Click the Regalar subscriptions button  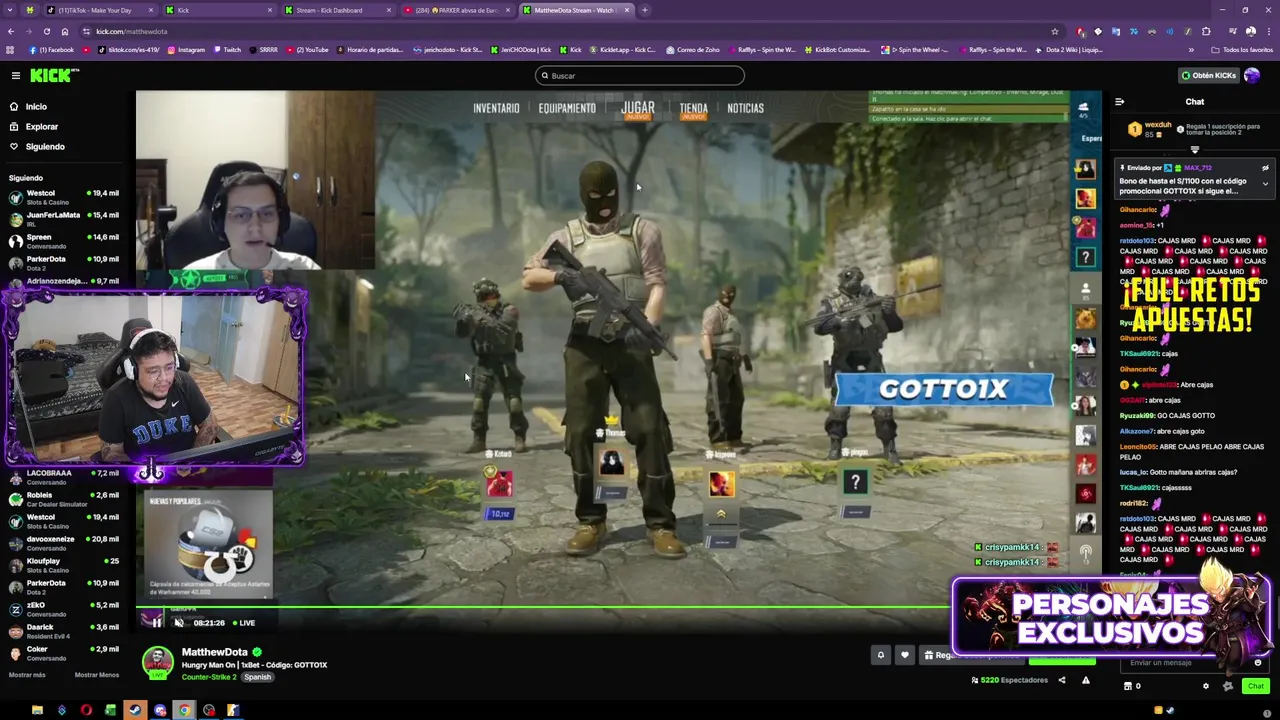click(970, 656)
